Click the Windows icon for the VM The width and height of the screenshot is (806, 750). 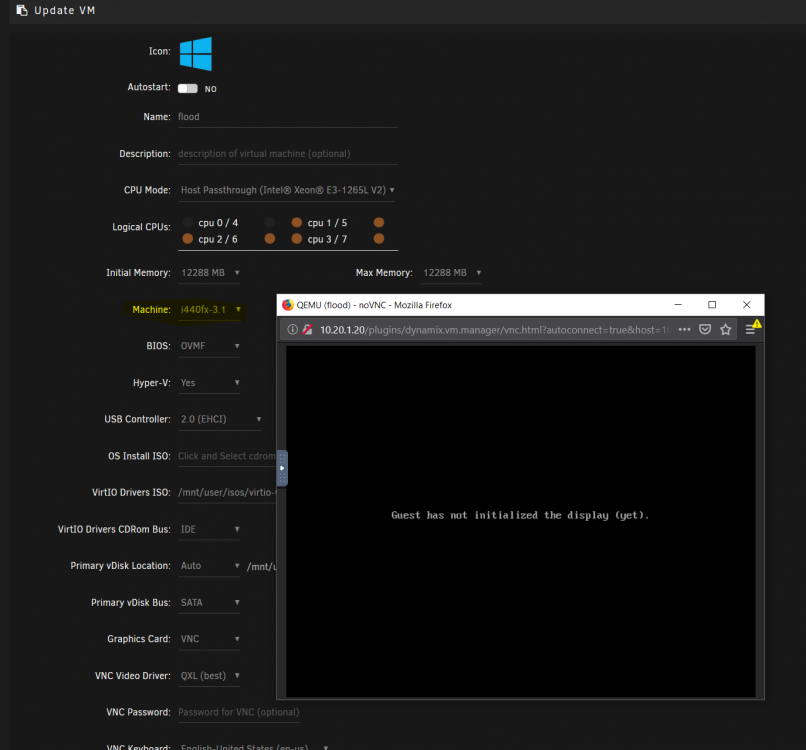coord(195,53)
